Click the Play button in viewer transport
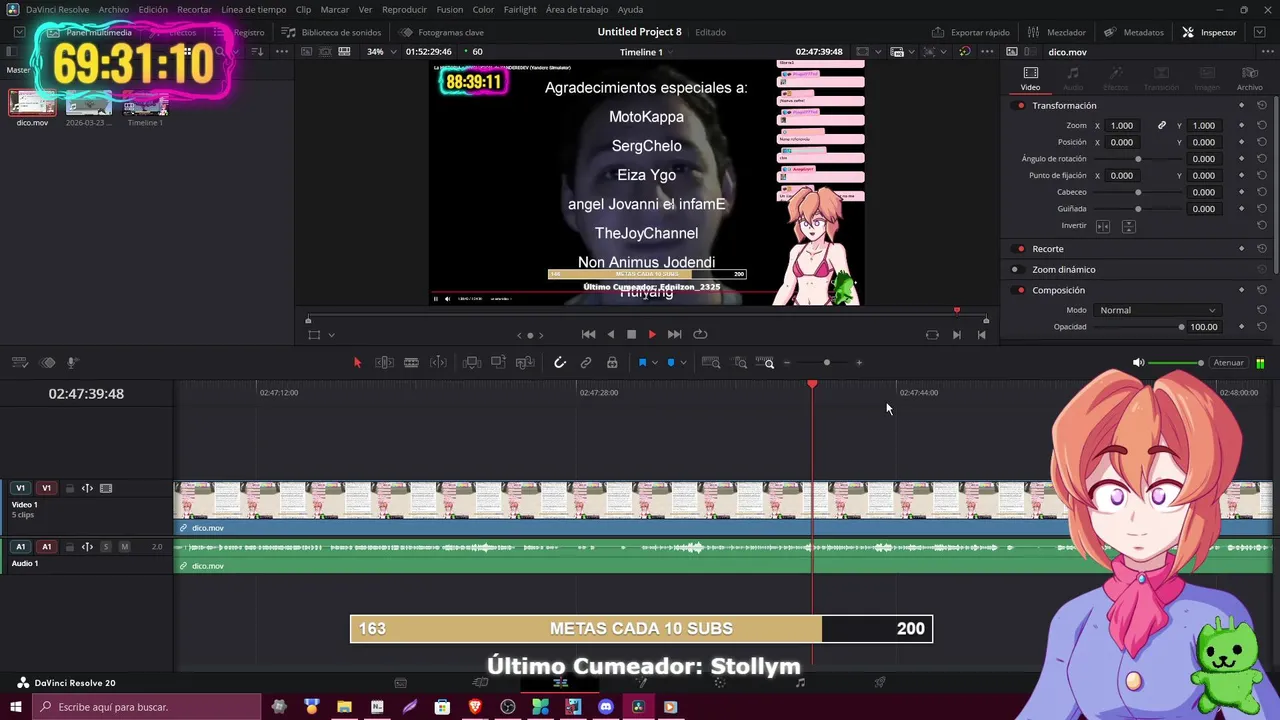 pyautogui.click(x=652, y=334)
